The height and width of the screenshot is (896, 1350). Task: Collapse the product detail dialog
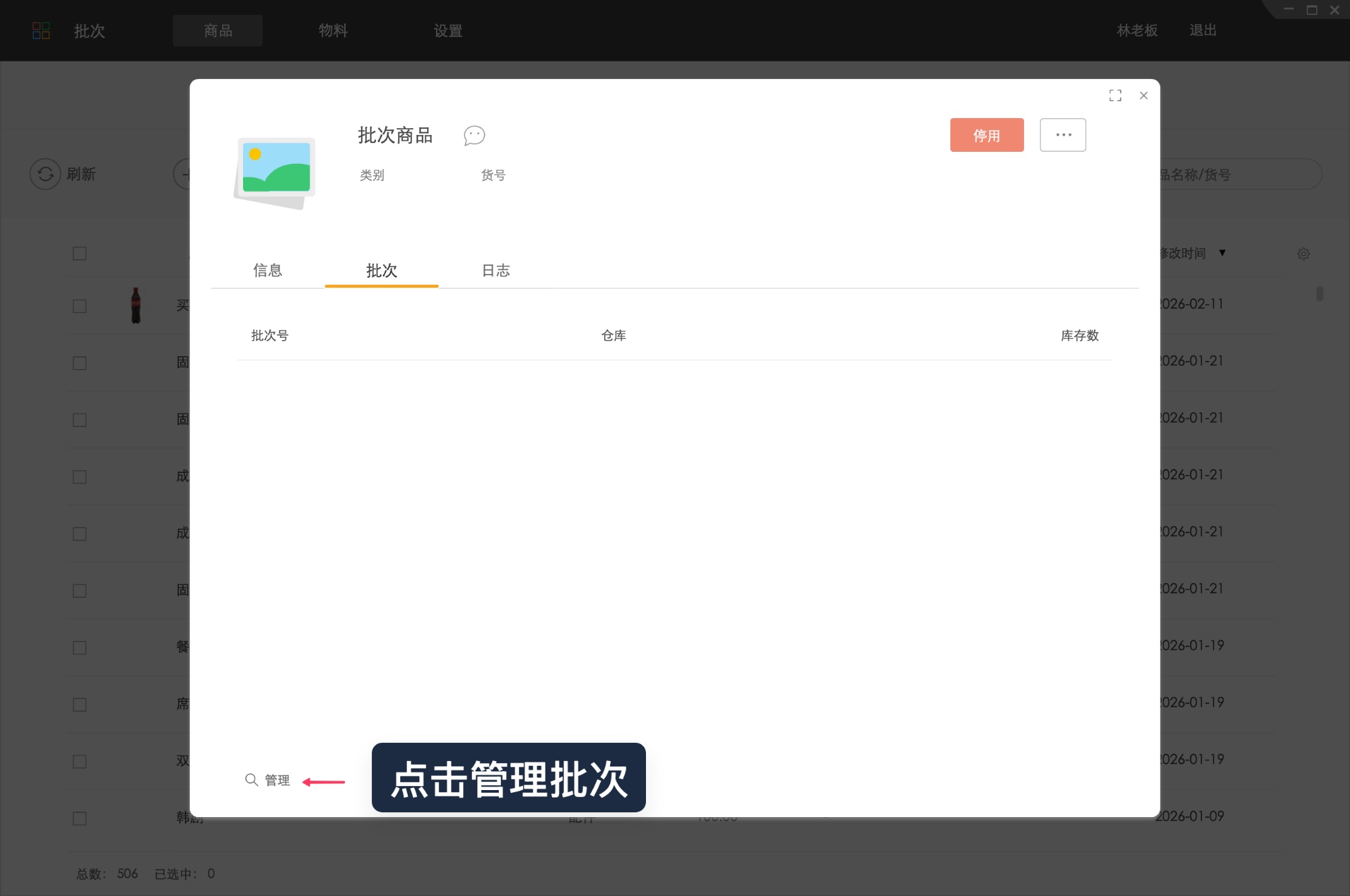pyautogui.click(x=1143, y=95)
